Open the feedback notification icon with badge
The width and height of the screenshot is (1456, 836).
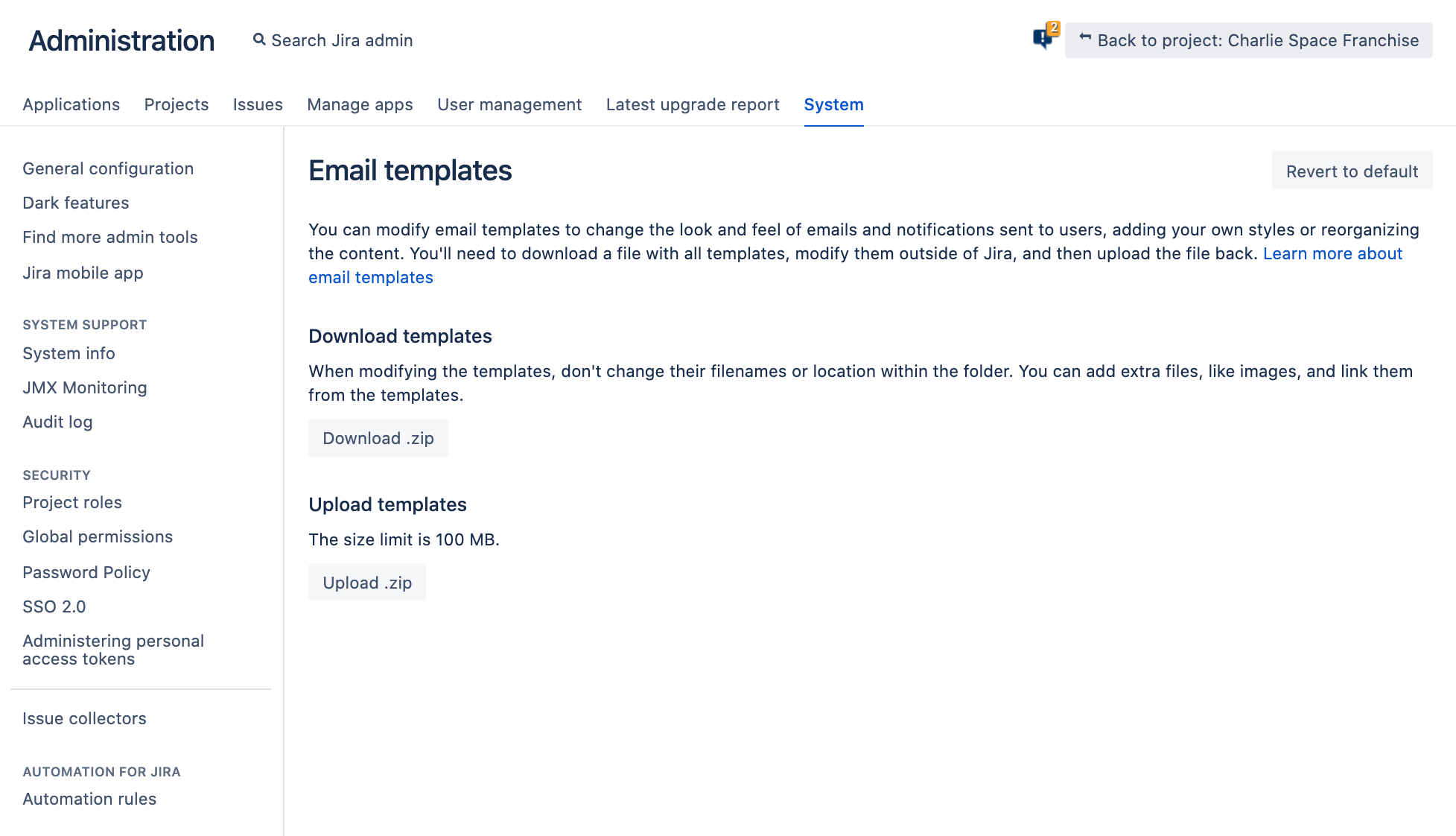pos(1045,37)
